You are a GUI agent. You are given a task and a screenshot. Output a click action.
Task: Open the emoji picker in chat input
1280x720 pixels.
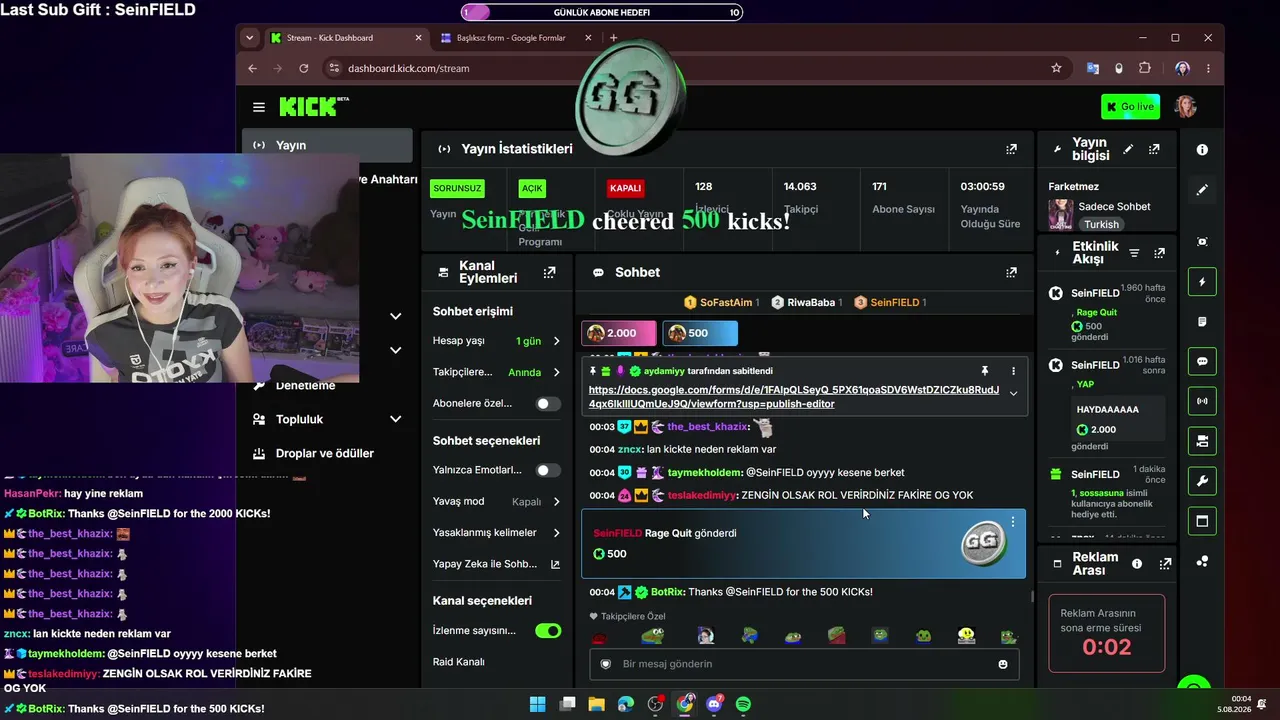[1003, 664]
